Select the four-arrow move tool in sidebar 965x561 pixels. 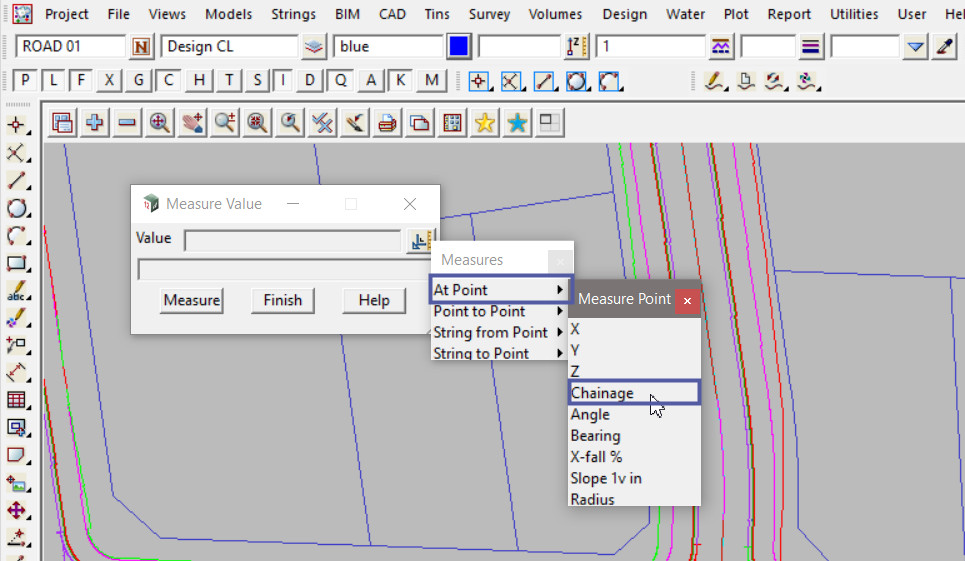coord(17,510)
